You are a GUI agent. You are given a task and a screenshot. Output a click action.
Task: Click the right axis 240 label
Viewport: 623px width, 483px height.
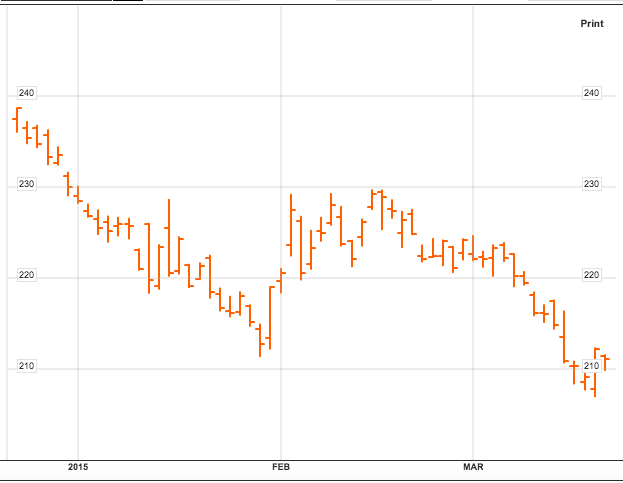[591, 93]
